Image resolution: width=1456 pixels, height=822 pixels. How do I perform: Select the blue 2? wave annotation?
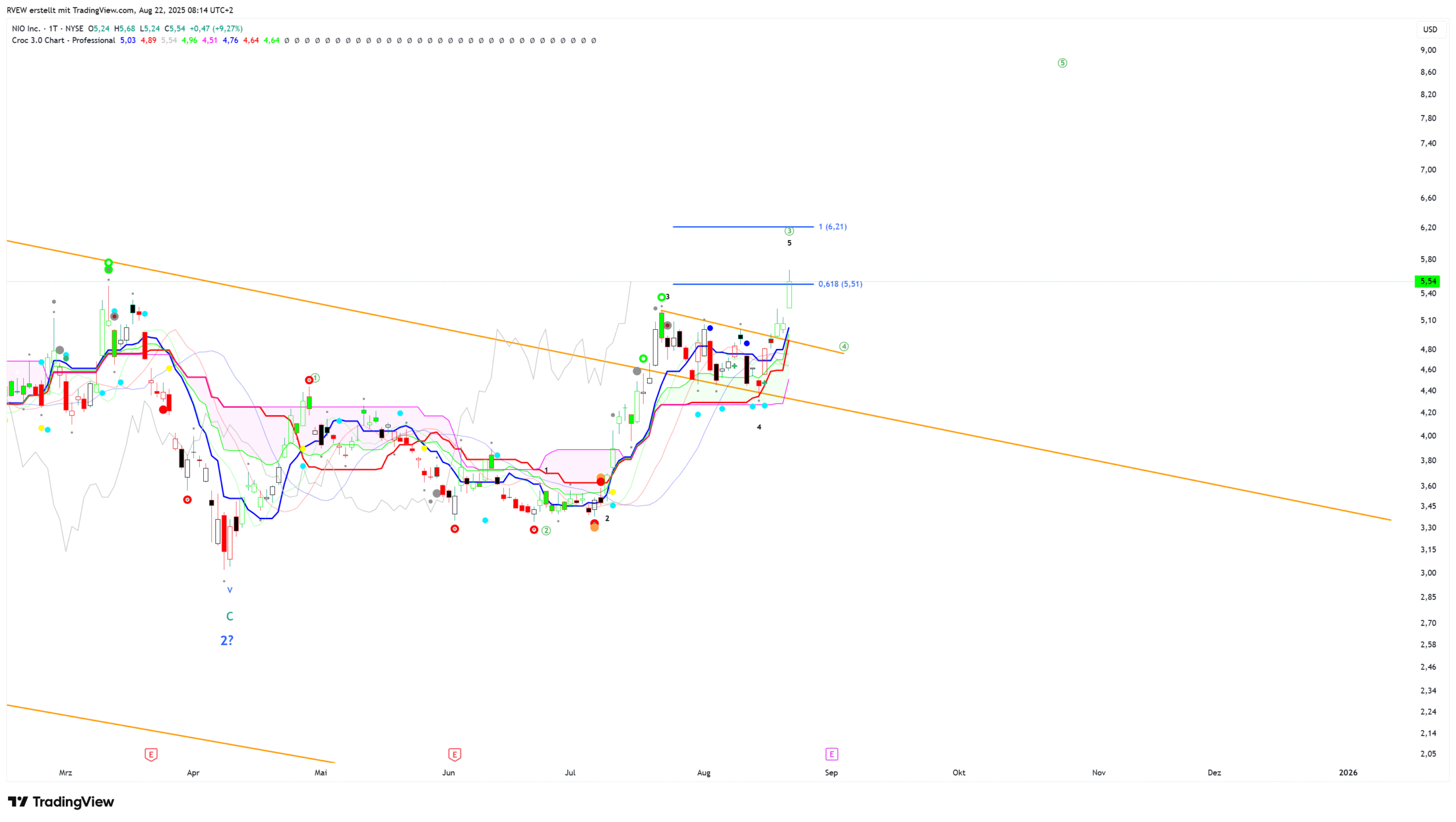pos(227,640)
